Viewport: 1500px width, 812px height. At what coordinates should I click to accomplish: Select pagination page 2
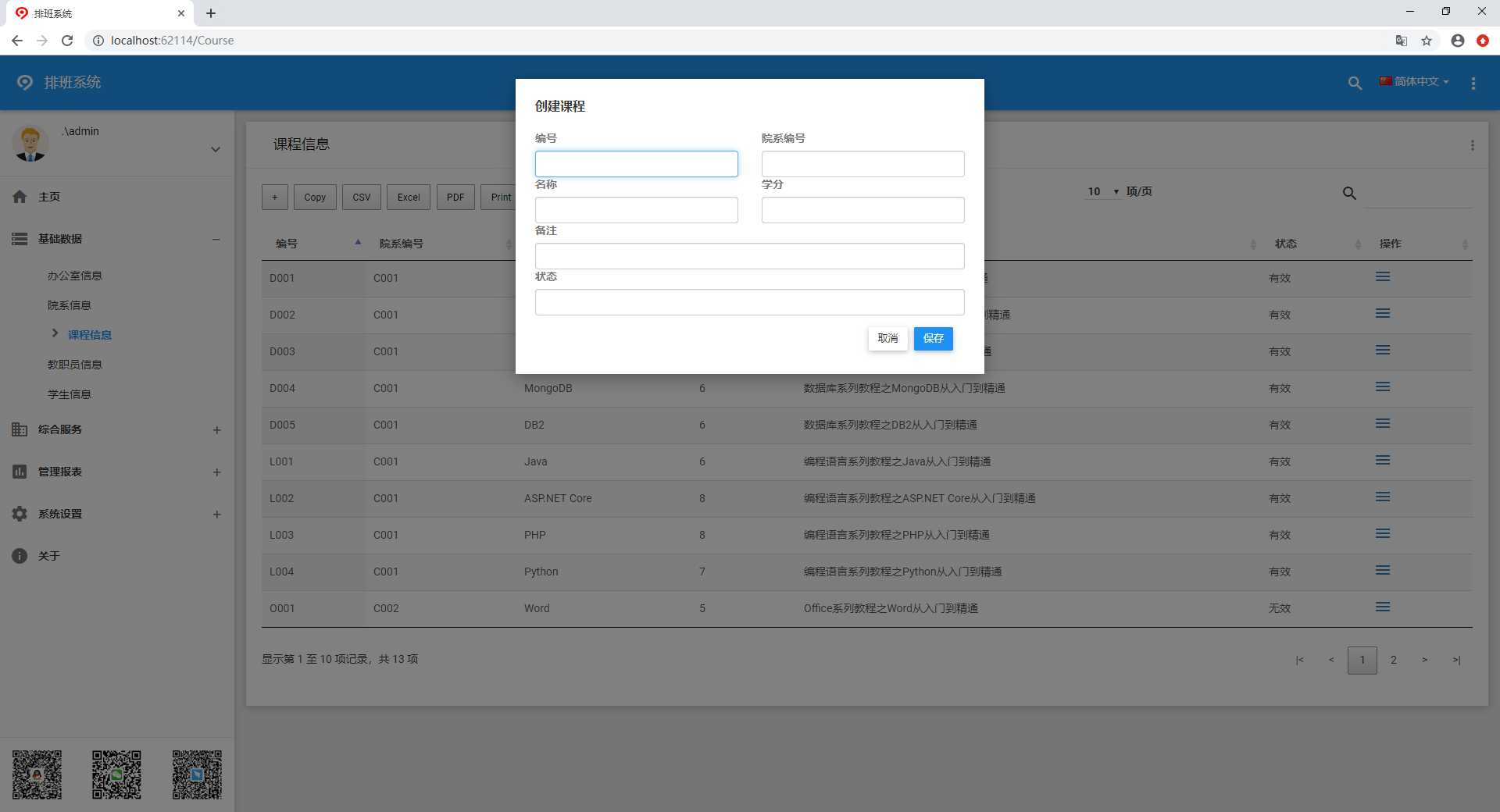click(x=1393, y=661)
